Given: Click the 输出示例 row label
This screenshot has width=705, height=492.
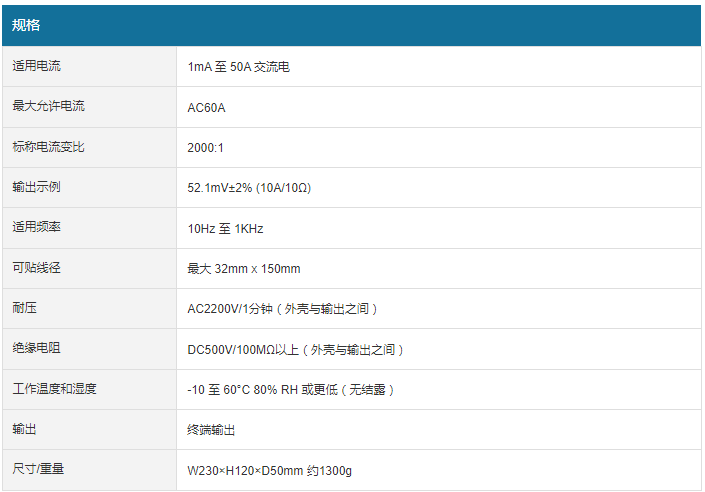Looking at the screenshot, I should (36, 187).
